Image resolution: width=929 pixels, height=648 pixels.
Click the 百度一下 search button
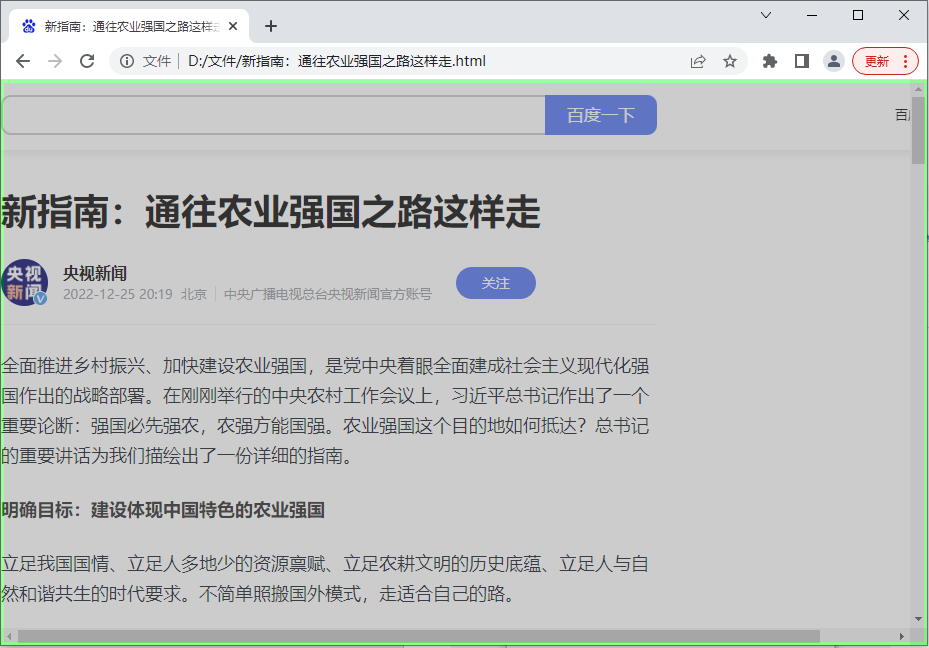[x=600, y=115]
